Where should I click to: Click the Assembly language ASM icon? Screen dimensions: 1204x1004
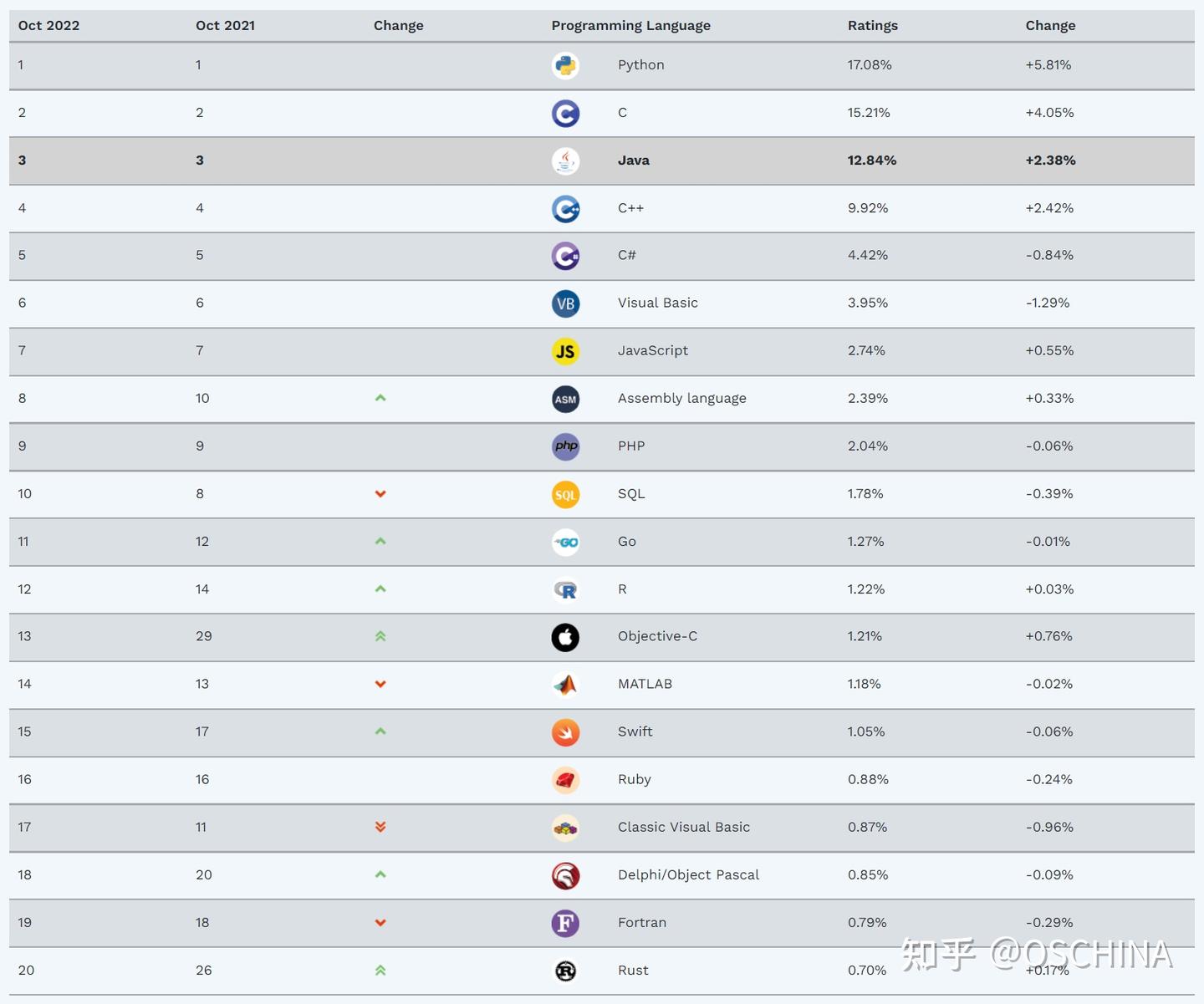coord(566,399)
